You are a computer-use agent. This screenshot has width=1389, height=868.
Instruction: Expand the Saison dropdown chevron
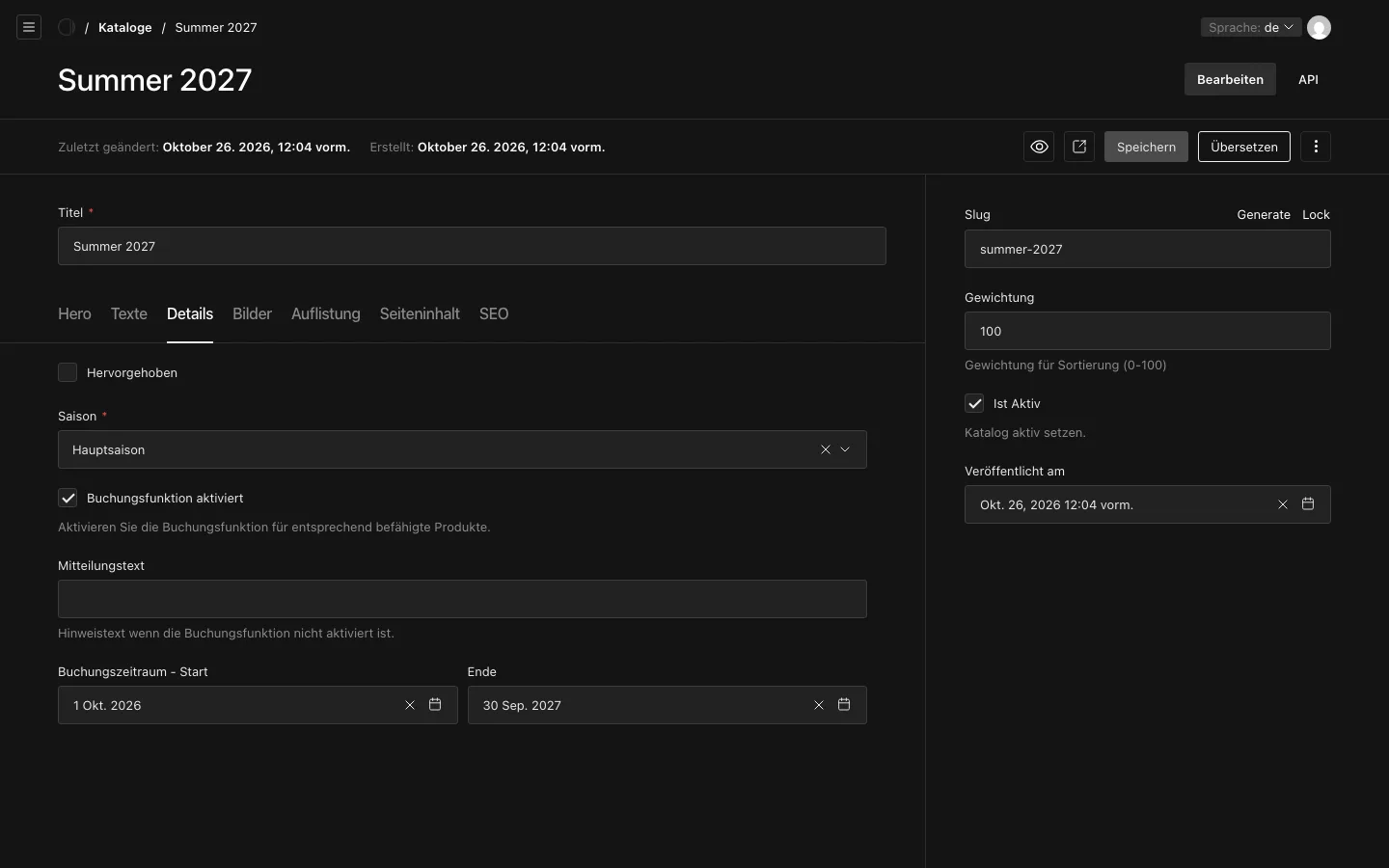(845, 449)
